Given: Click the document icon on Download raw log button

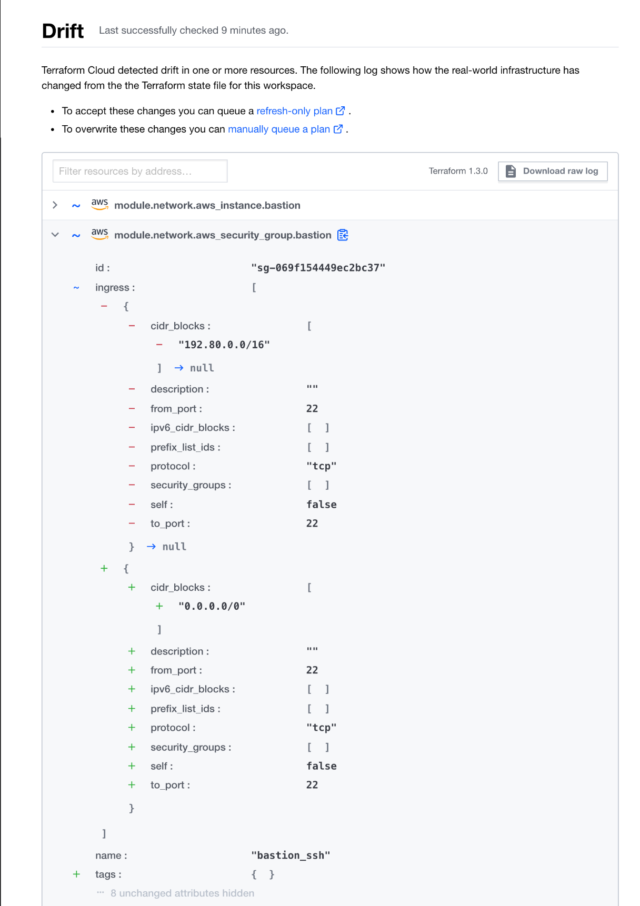Looking at the screenshot, I should point(510,170).
